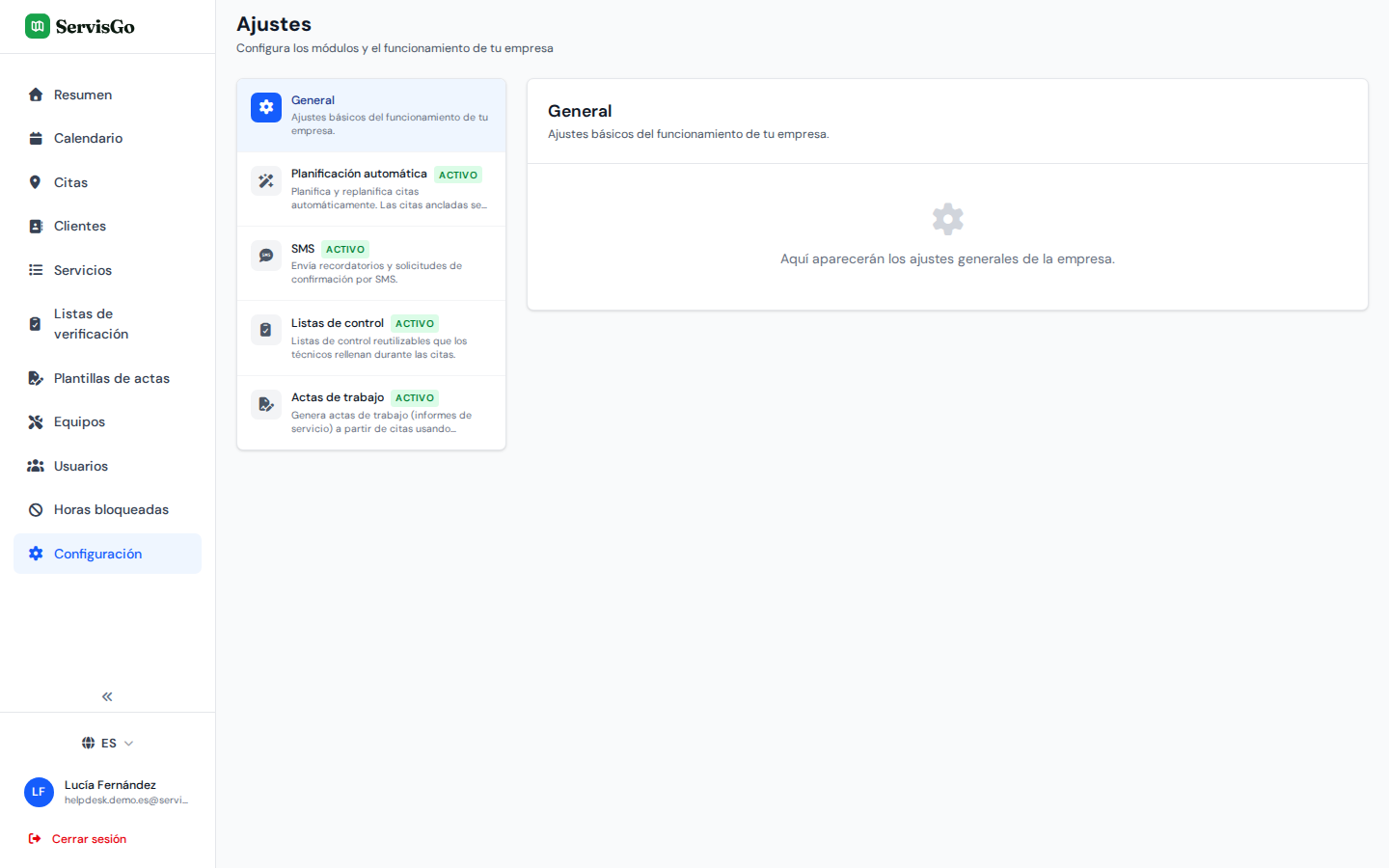This screenshot has width=1389, height=868.
Task: Go to Plantillas de actas
Action: [x=107, y=378]
